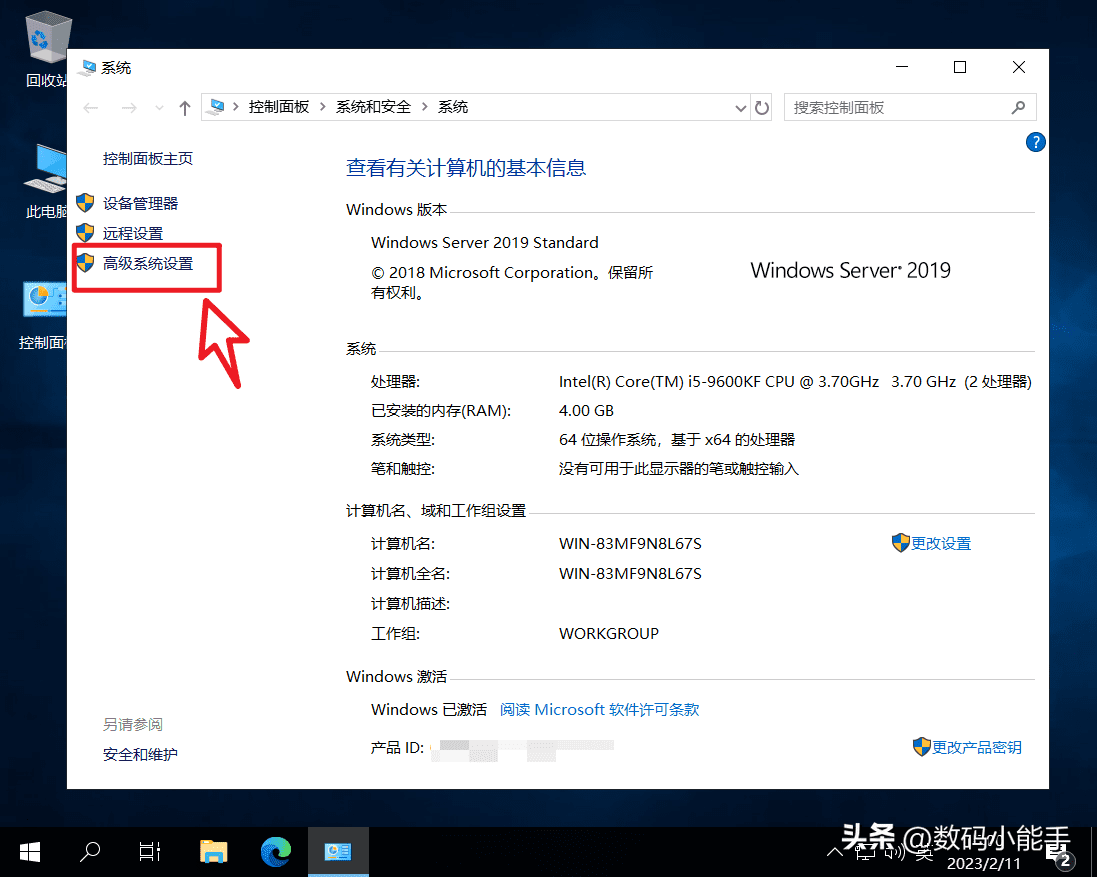
Task: Click the chevron after 系统和安全 breadcrumb
Action: click(x=424, y=107)
